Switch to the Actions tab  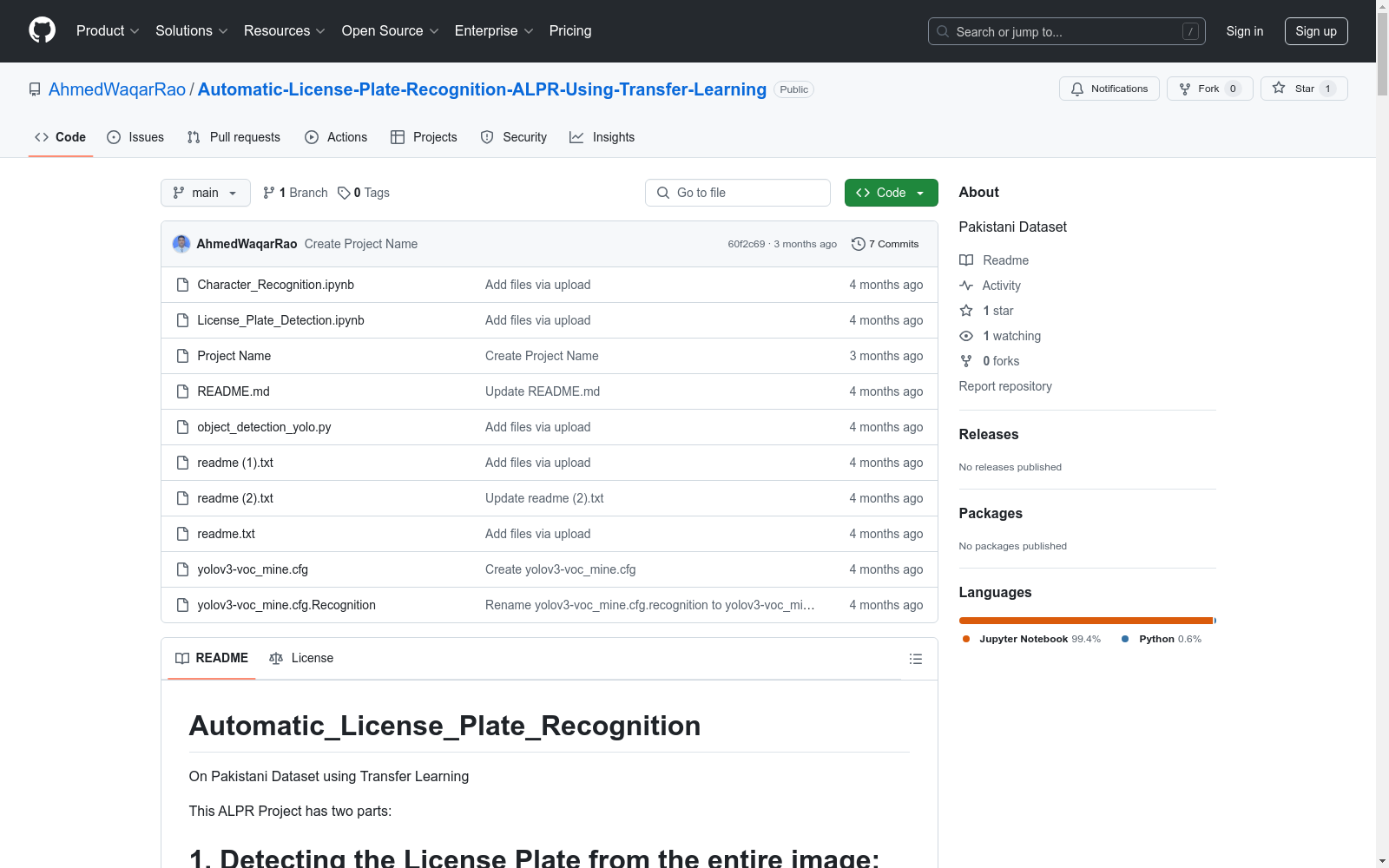pyautogui.click(x=336, y=137)
